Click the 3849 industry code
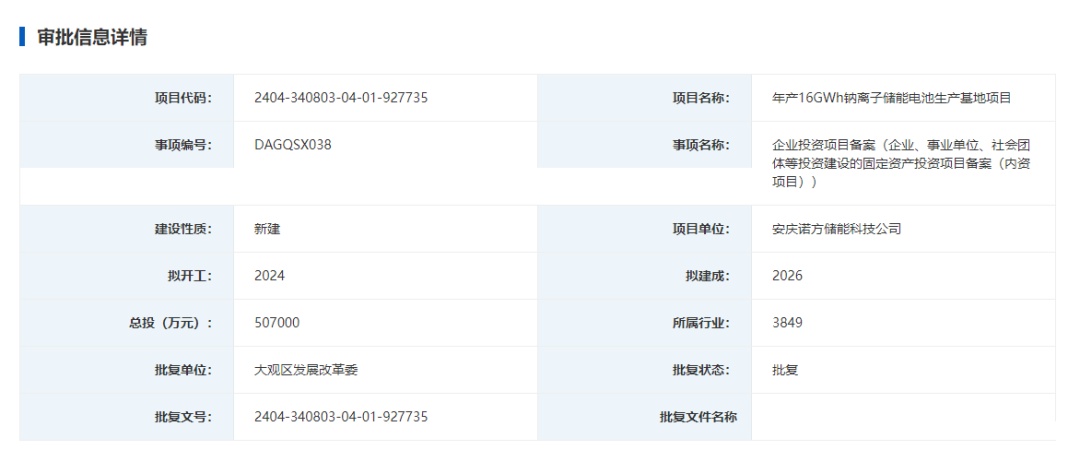 [x=787, y=323]
